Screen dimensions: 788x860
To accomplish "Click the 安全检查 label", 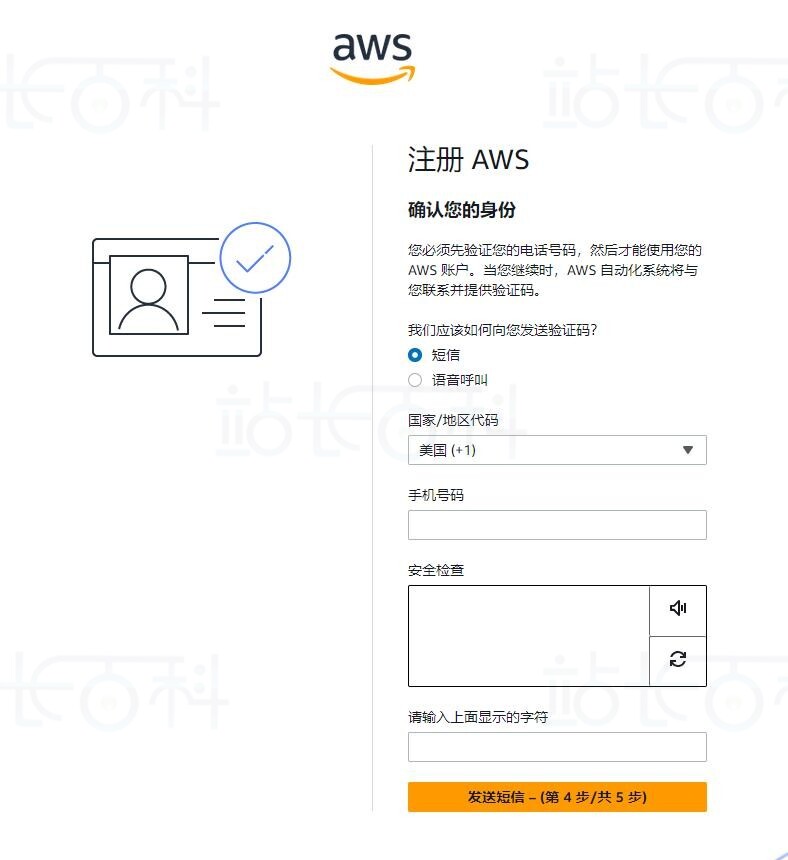I will 436,570.
